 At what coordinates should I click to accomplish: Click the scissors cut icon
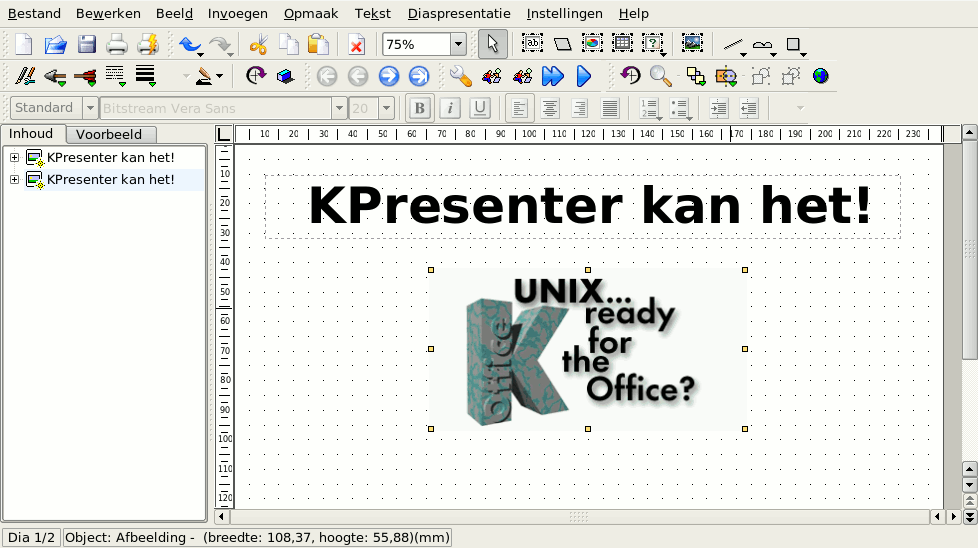point(258,44)
